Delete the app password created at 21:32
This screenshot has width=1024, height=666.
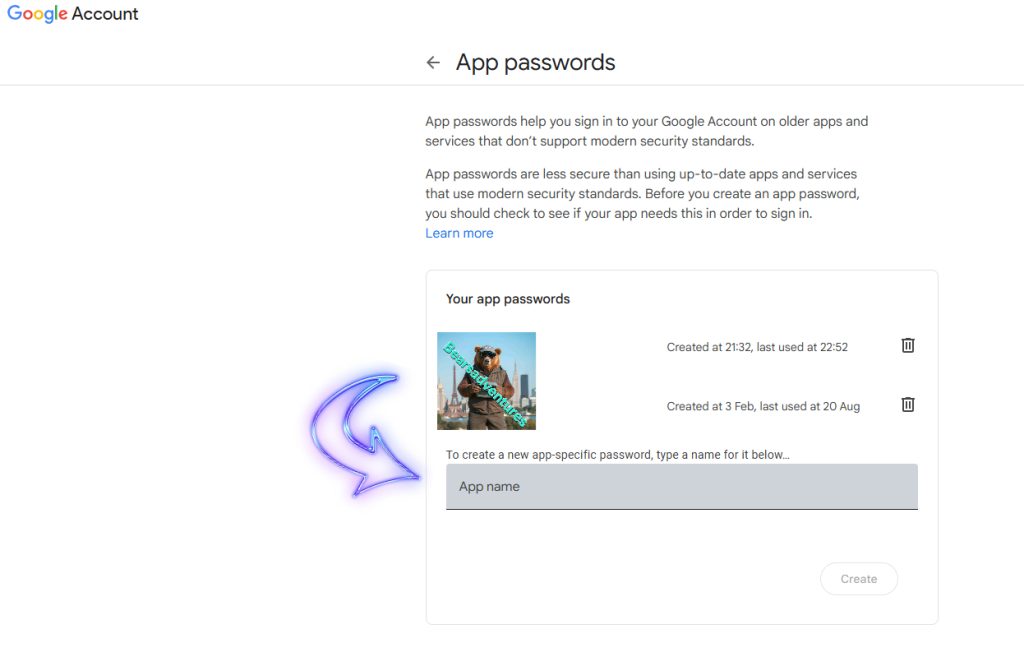pyautogui.click(x=908, y=346)
